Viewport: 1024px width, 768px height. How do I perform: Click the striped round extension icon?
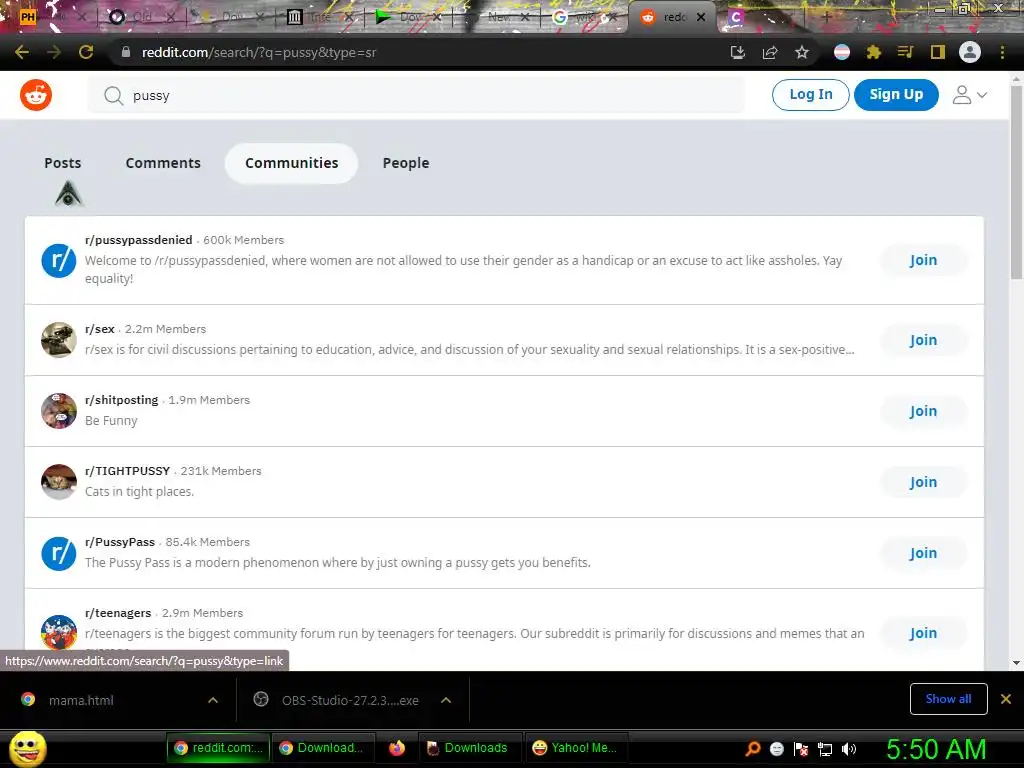842,52
